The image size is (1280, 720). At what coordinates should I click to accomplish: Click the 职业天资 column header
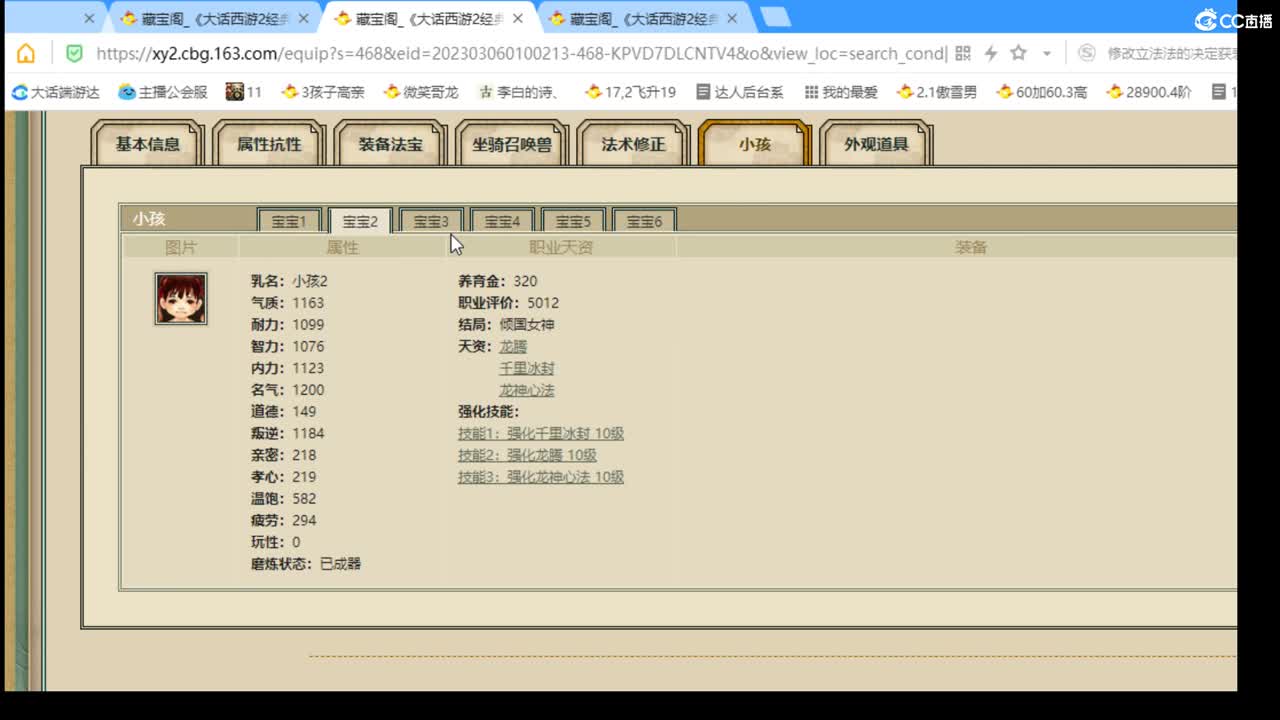(x=561, y=247)
